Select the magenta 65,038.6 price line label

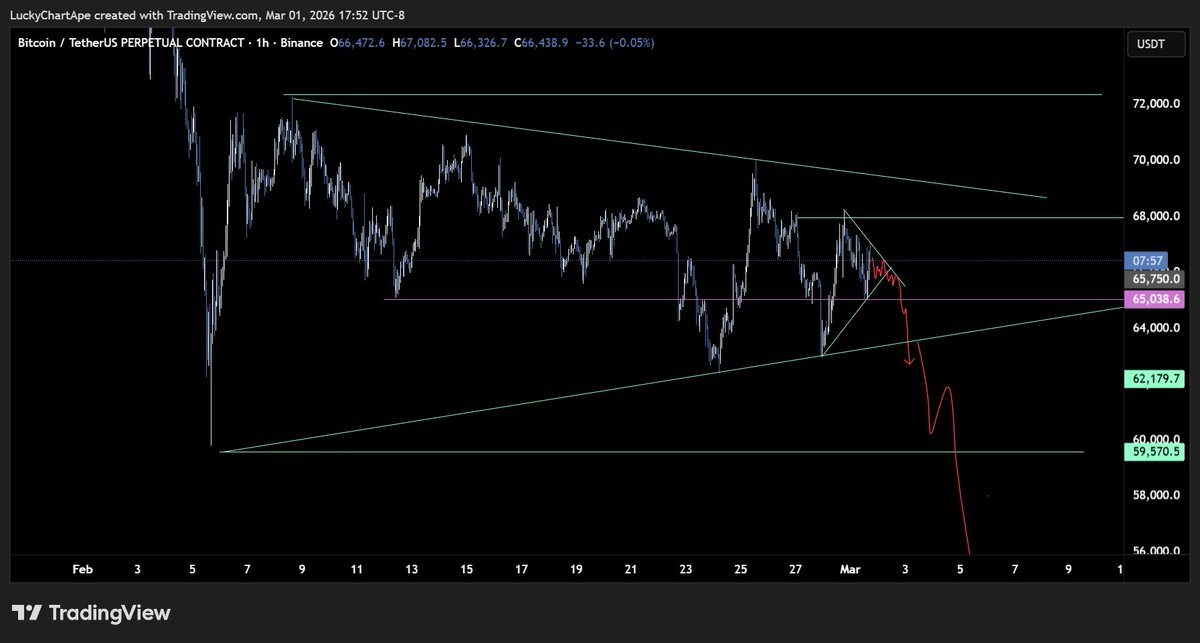click(1155, 298)
